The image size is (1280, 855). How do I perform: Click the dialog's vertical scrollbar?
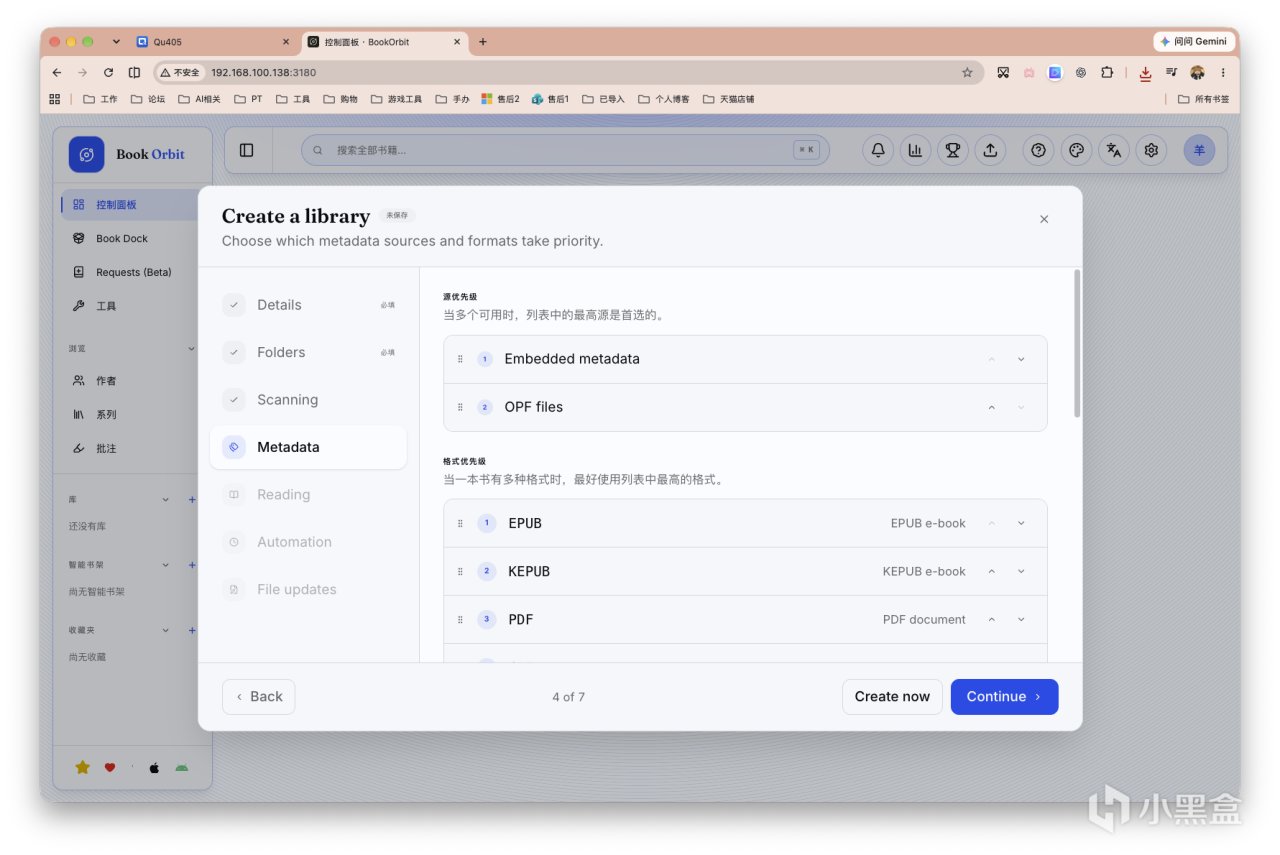click(1077, 343)
